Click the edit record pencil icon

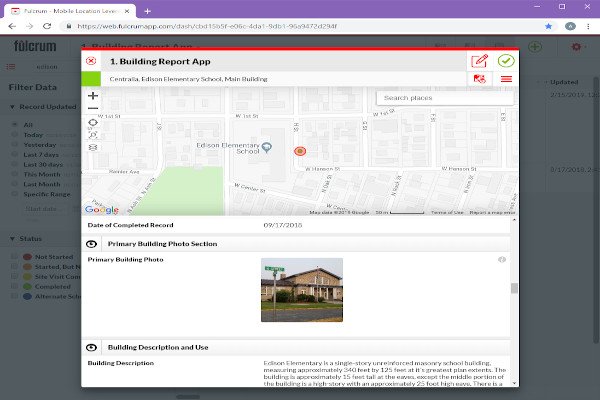(479, 61)
